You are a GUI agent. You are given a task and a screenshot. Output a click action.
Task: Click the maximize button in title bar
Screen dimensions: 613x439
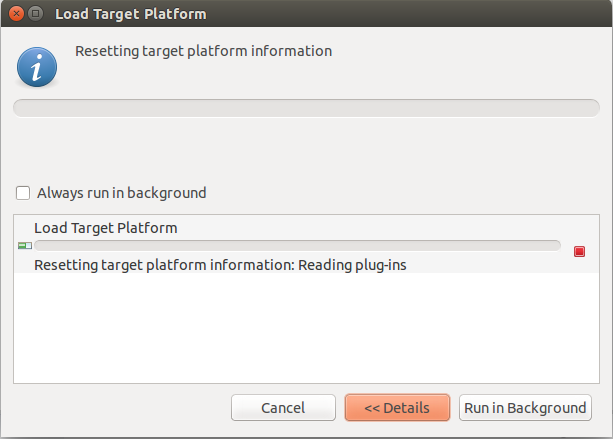point(36,14)
